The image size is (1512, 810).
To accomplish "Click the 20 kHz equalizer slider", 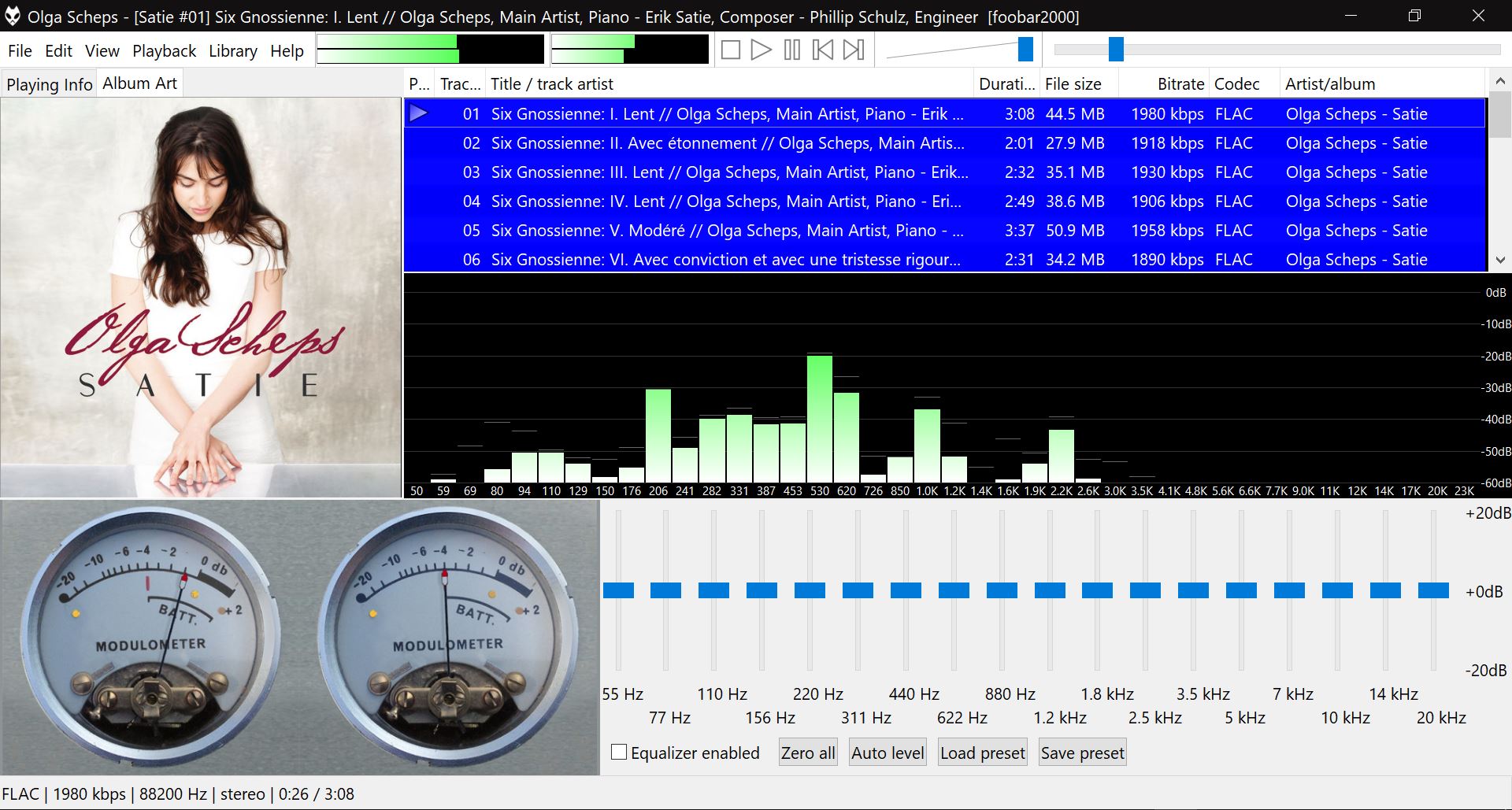I will point(1433,590).
